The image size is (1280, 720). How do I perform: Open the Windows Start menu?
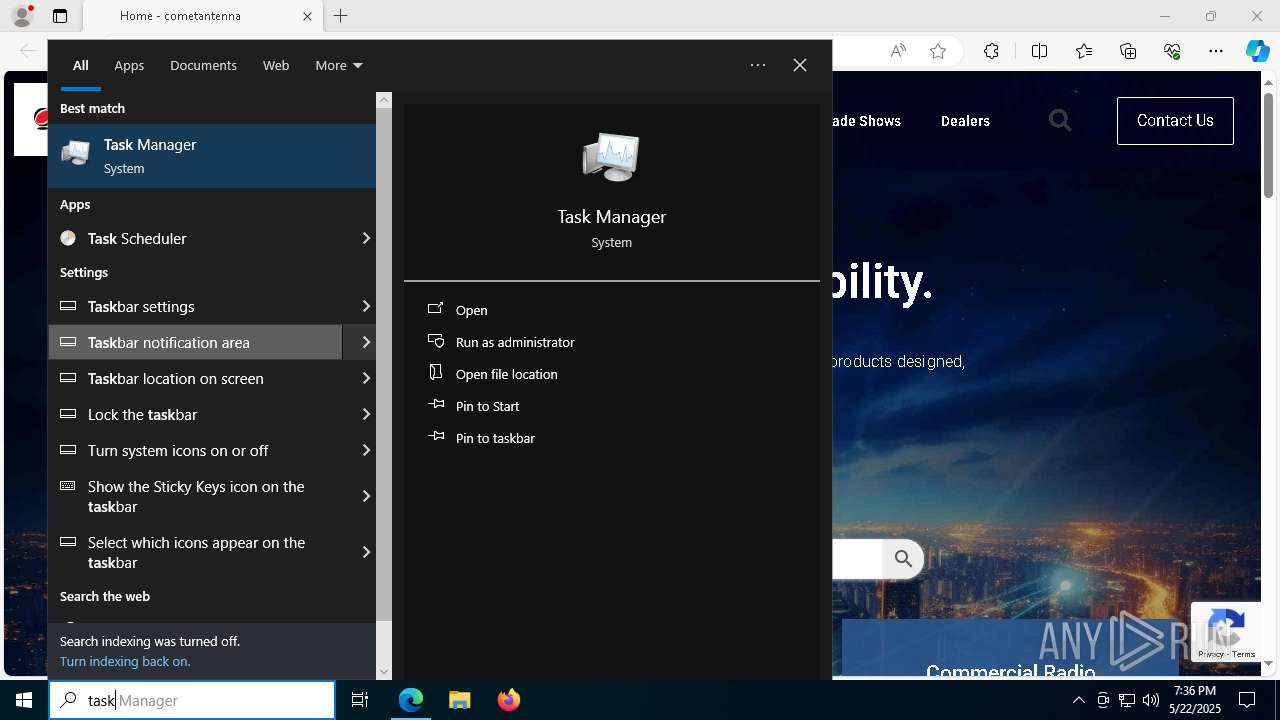24,700
